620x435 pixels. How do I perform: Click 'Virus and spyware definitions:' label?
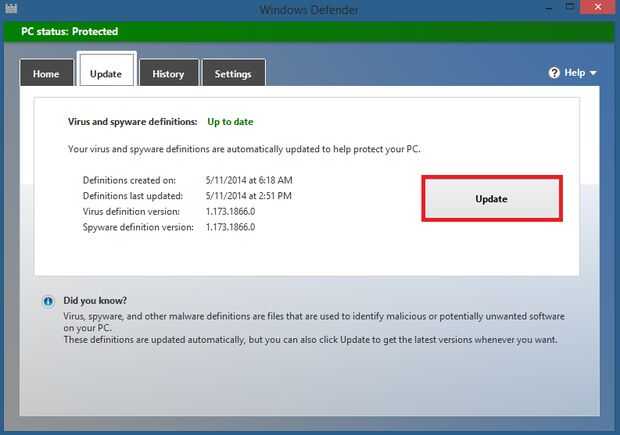coord(132,122)
